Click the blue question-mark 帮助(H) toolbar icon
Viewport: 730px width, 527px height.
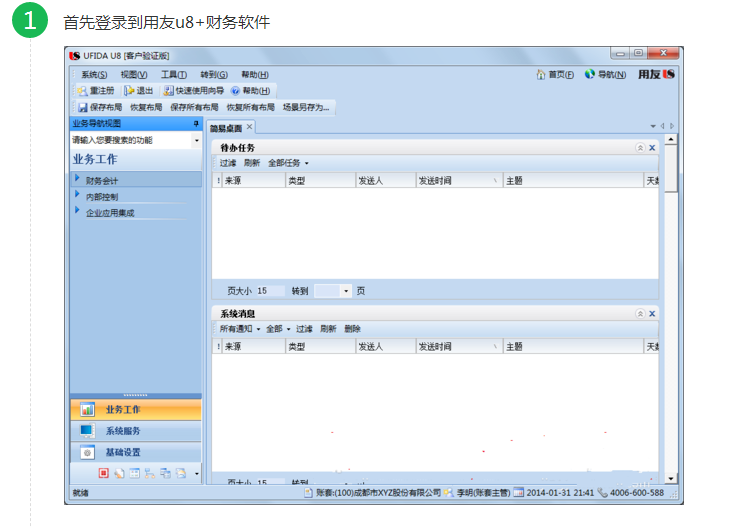tap(236, 91)
